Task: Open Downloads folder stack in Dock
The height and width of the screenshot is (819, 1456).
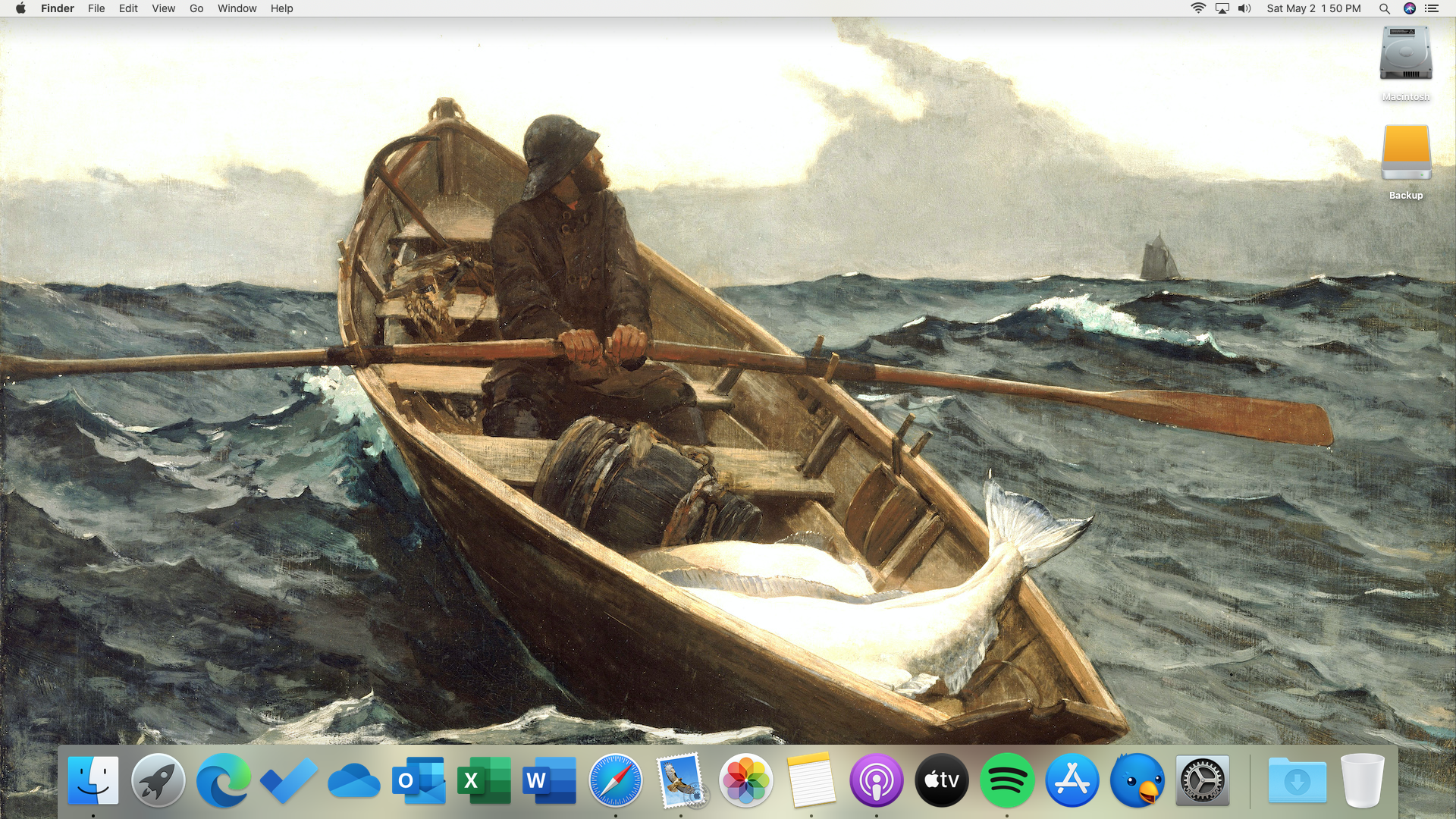Action: click(x=1297, y=780)
